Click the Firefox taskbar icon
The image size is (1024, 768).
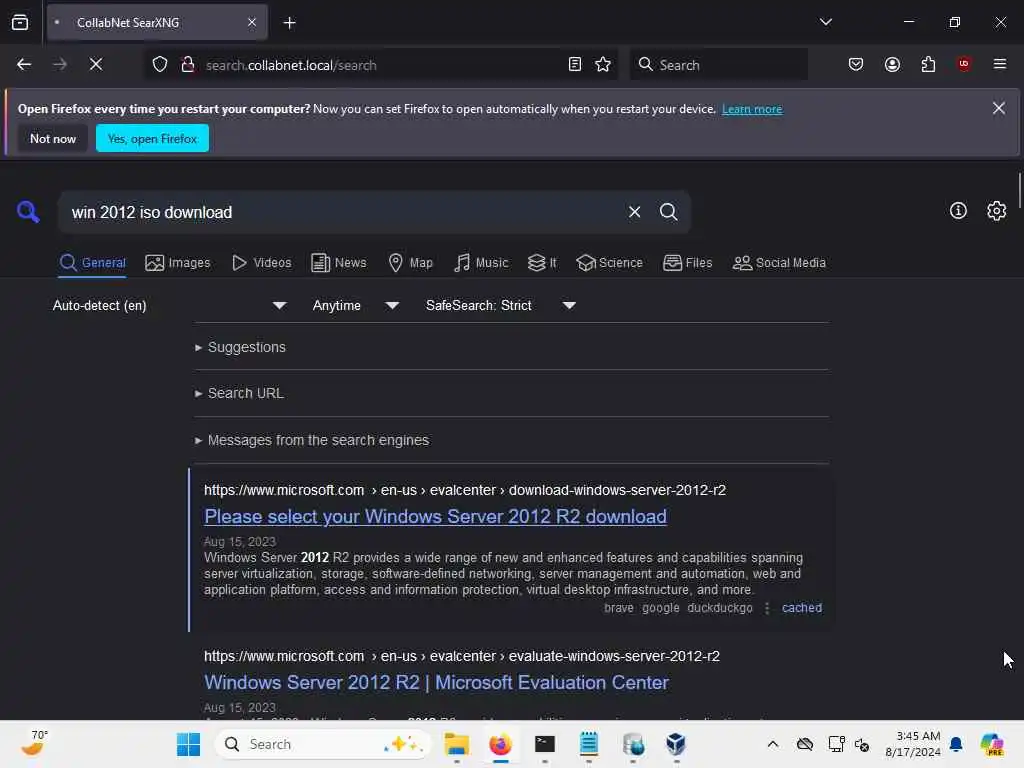coord(500,744)
